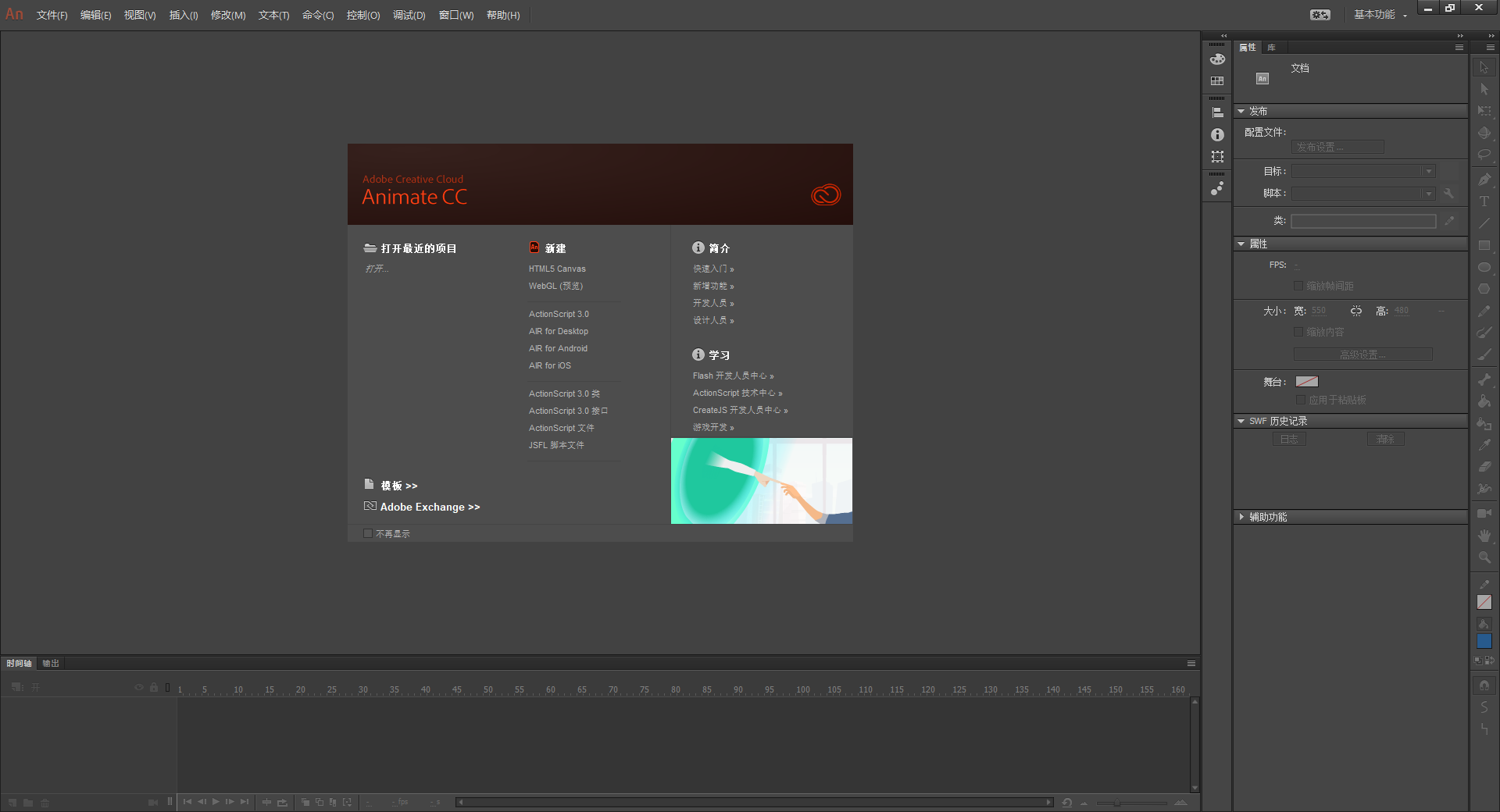Open the 基本功能 workspace dropdown

1380,15
